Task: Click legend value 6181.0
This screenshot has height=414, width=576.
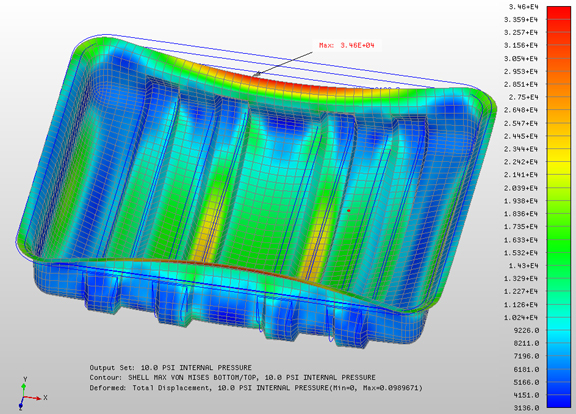Action: [526, 369]
